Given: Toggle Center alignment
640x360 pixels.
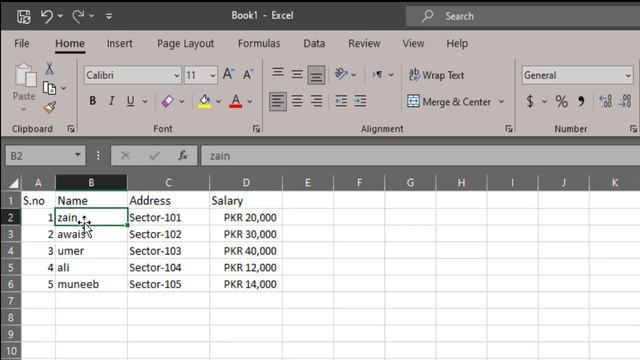Looking at the screenshot, I should [297, 101].
